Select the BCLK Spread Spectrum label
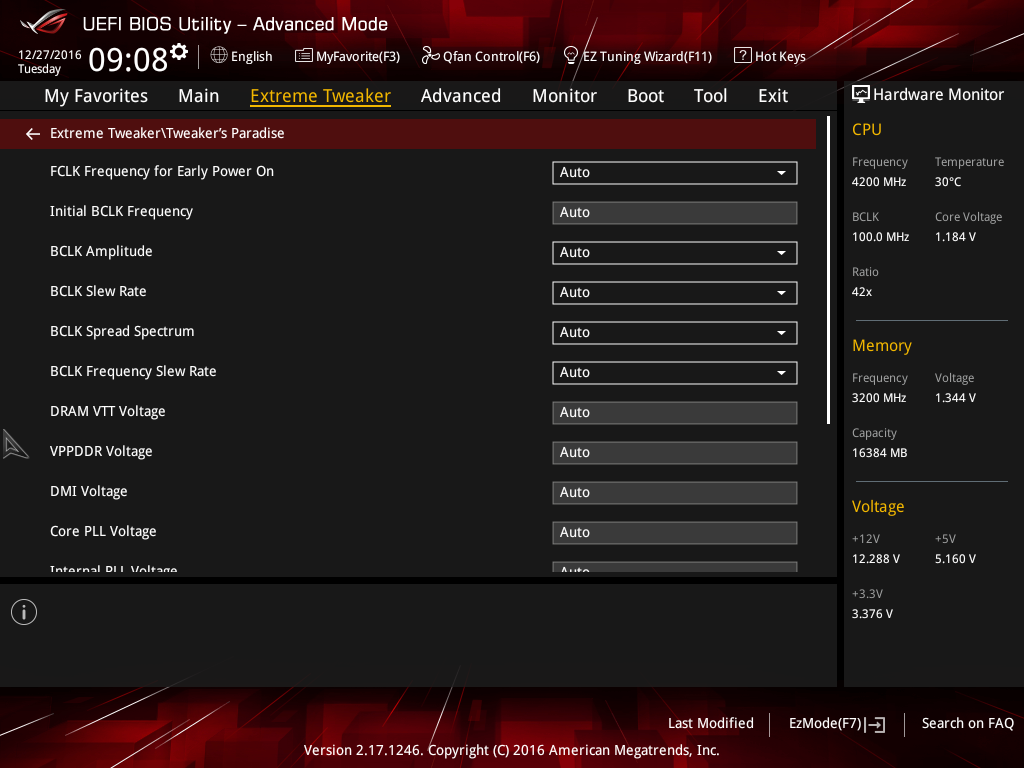The width and height of the screenshot is (1024, 768). pos(122,332)
